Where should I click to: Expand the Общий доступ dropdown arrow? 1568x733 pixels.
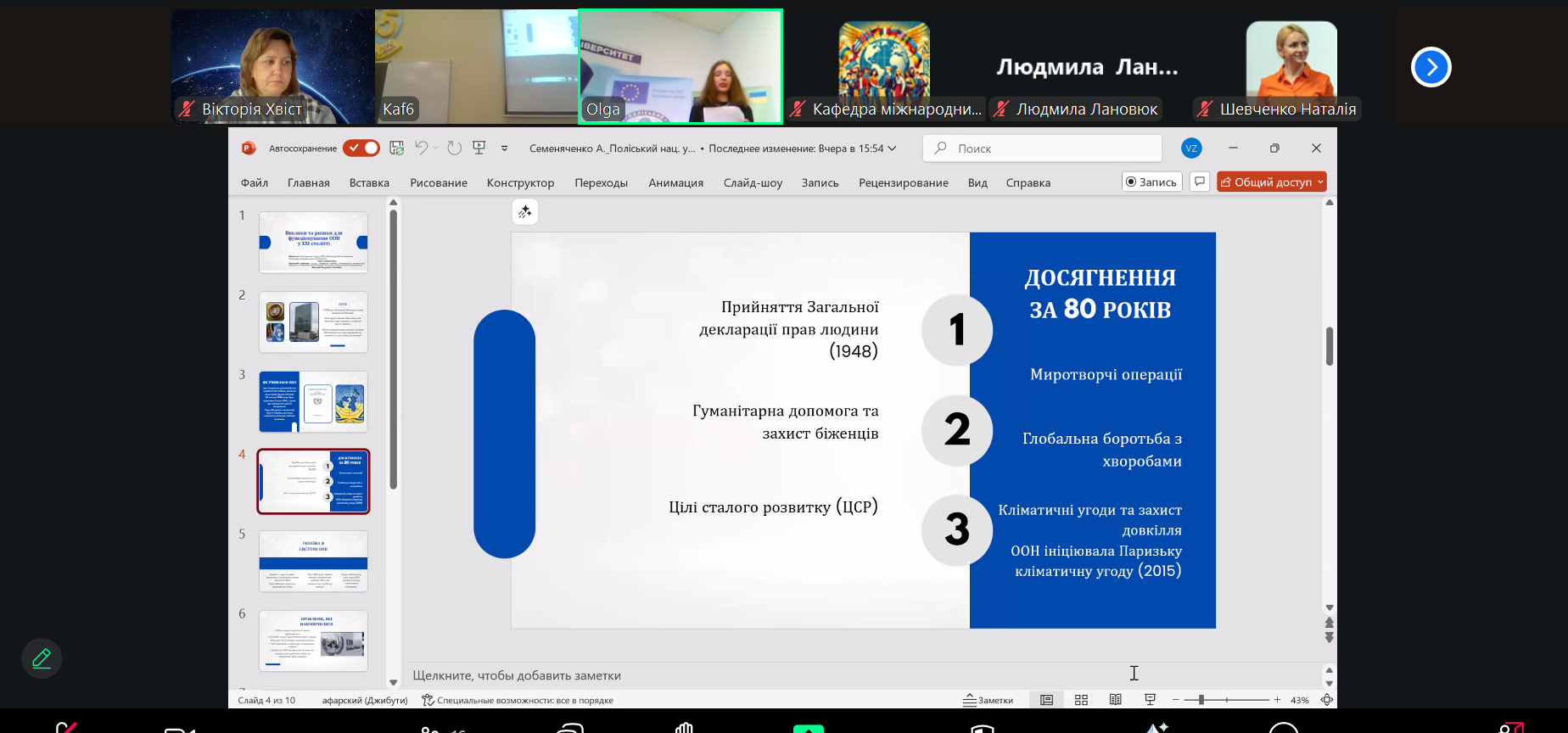(x=1320, y=182)
